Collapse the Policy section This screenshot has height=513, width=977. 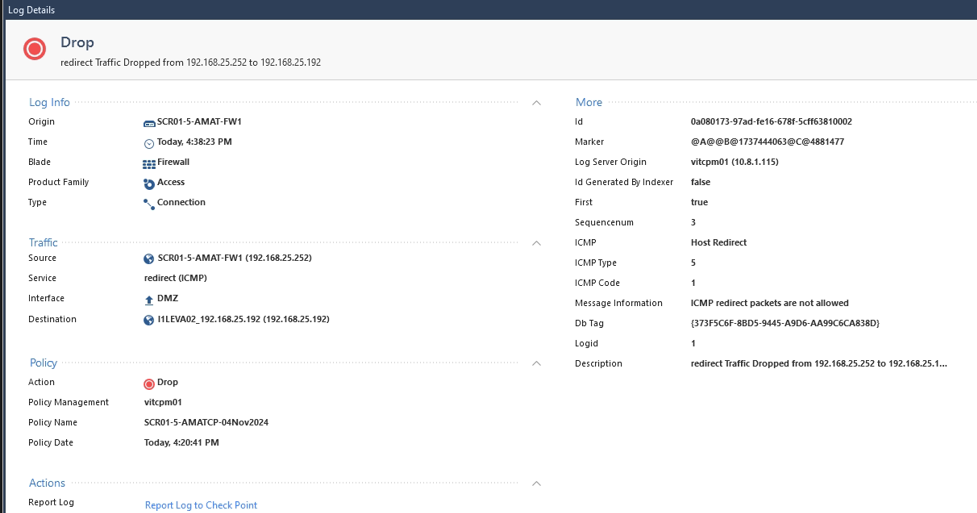coord(536,363)
